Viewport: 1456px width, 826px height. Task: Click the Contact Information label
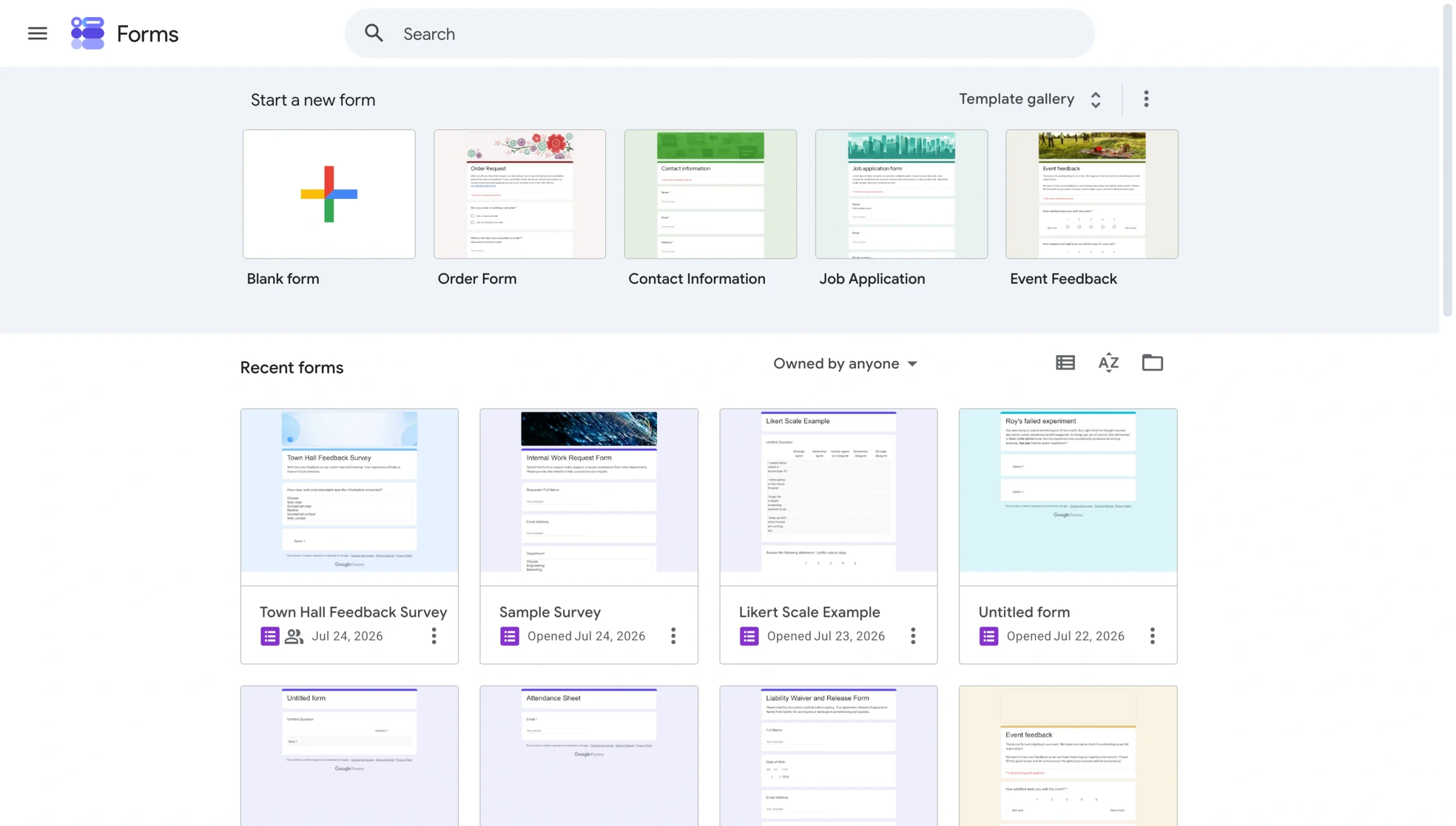[x=697, y=279]
